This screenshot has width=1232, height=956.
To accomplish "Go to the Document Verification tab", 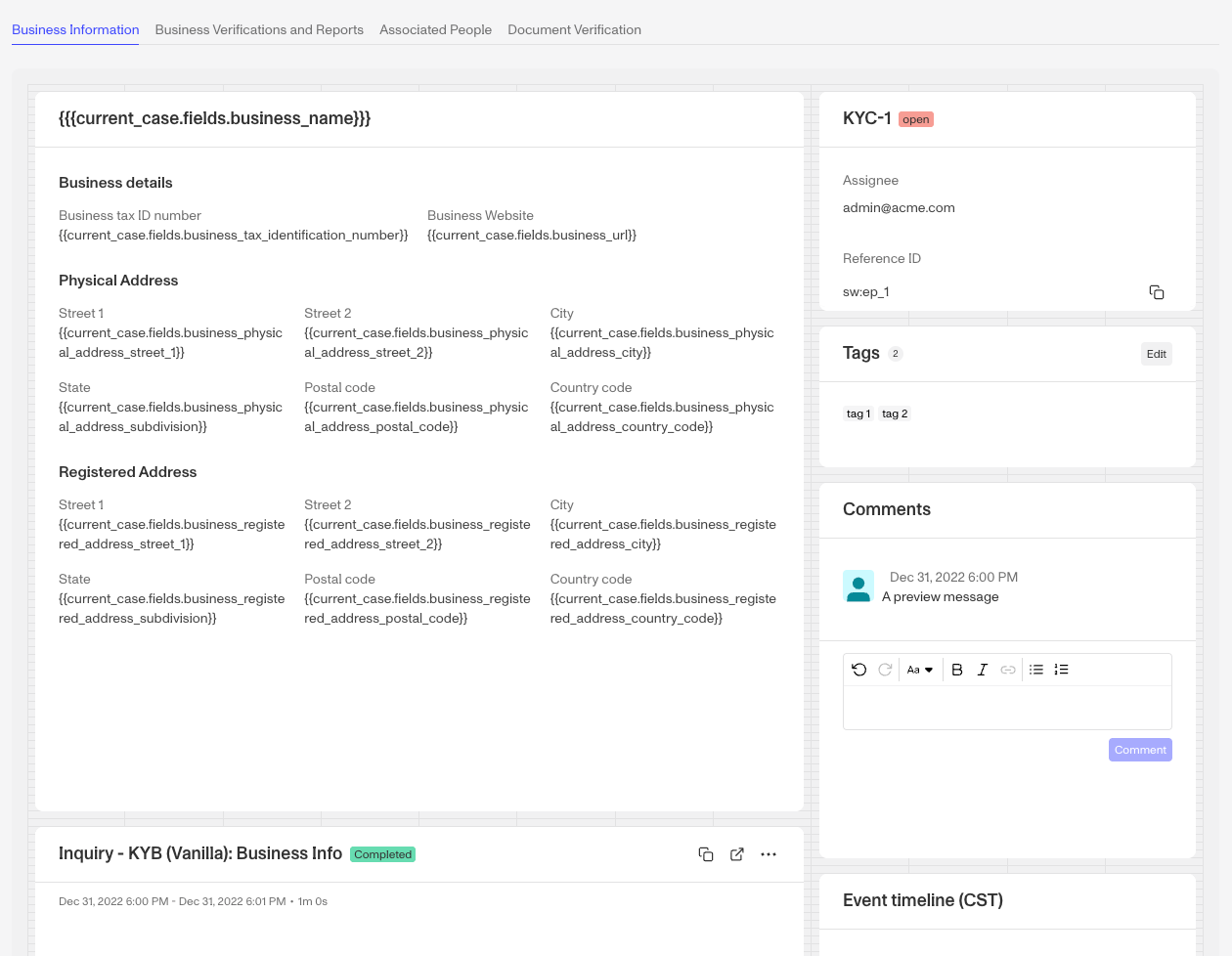I will tap(575, 29).
